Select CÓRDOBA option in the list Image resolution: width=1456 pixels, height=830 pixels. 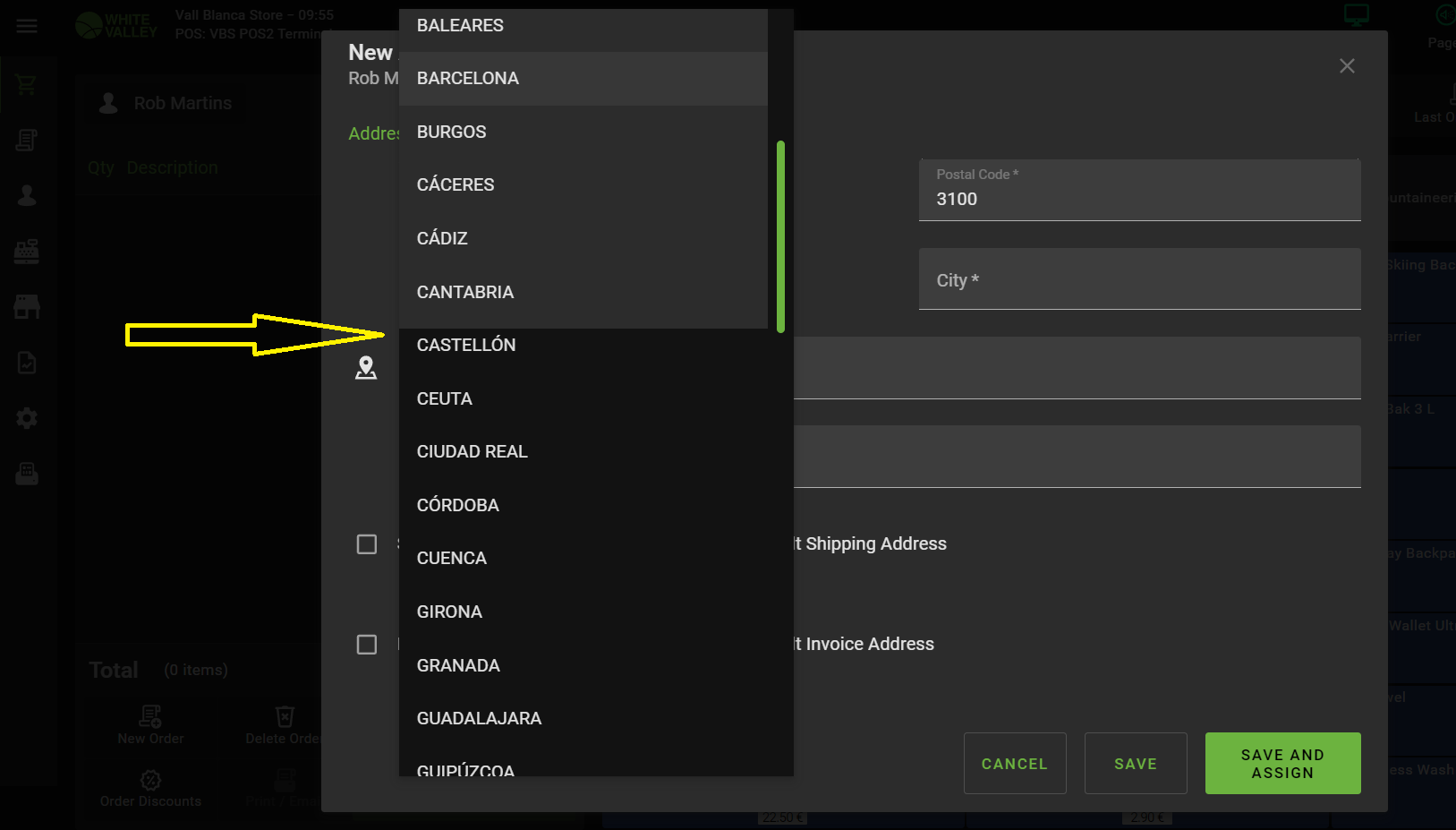click(458, 505)
